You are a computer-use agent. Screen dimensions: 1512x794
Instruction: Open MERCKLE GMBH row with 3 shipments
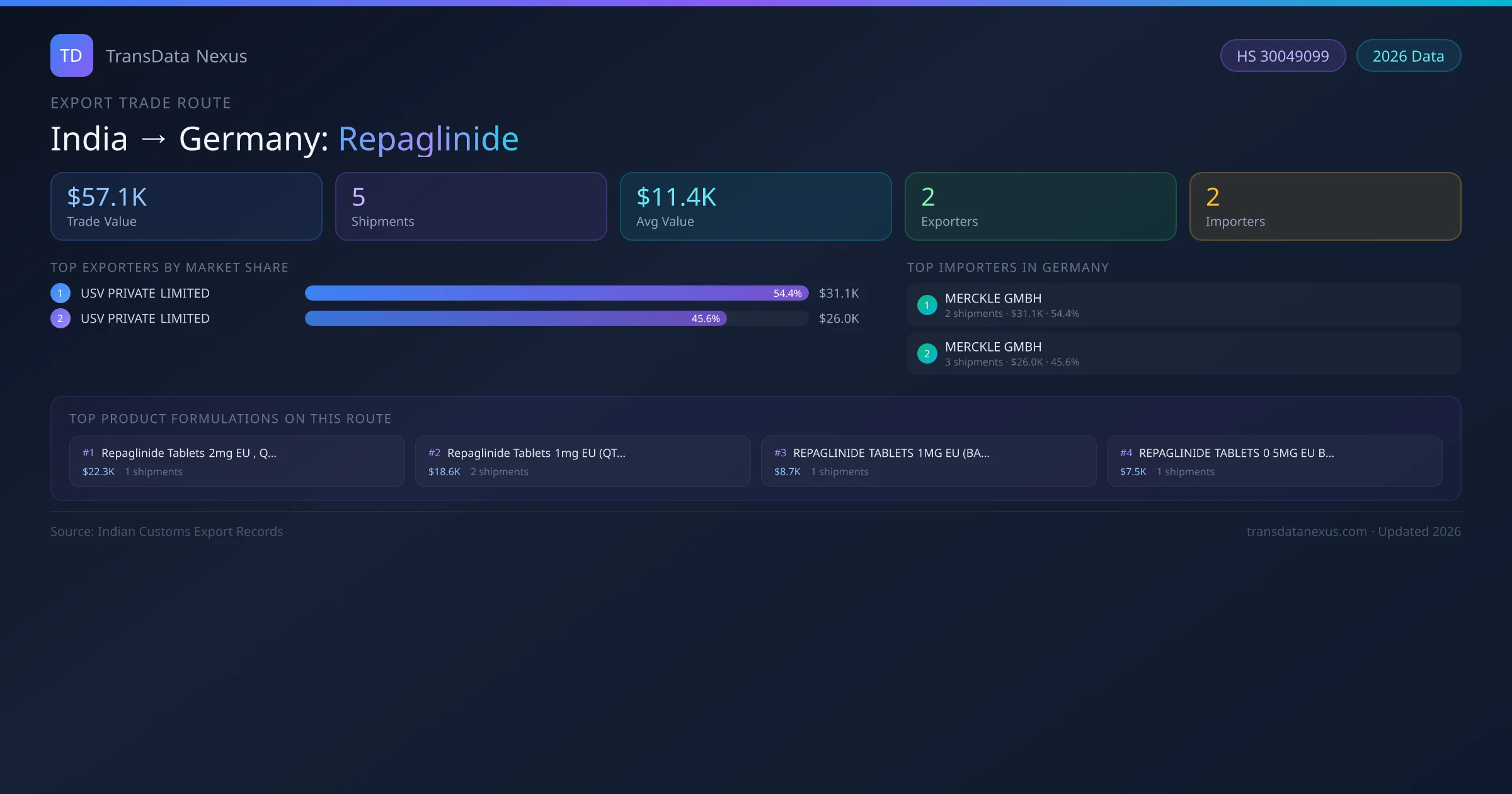coord(1183,354)
